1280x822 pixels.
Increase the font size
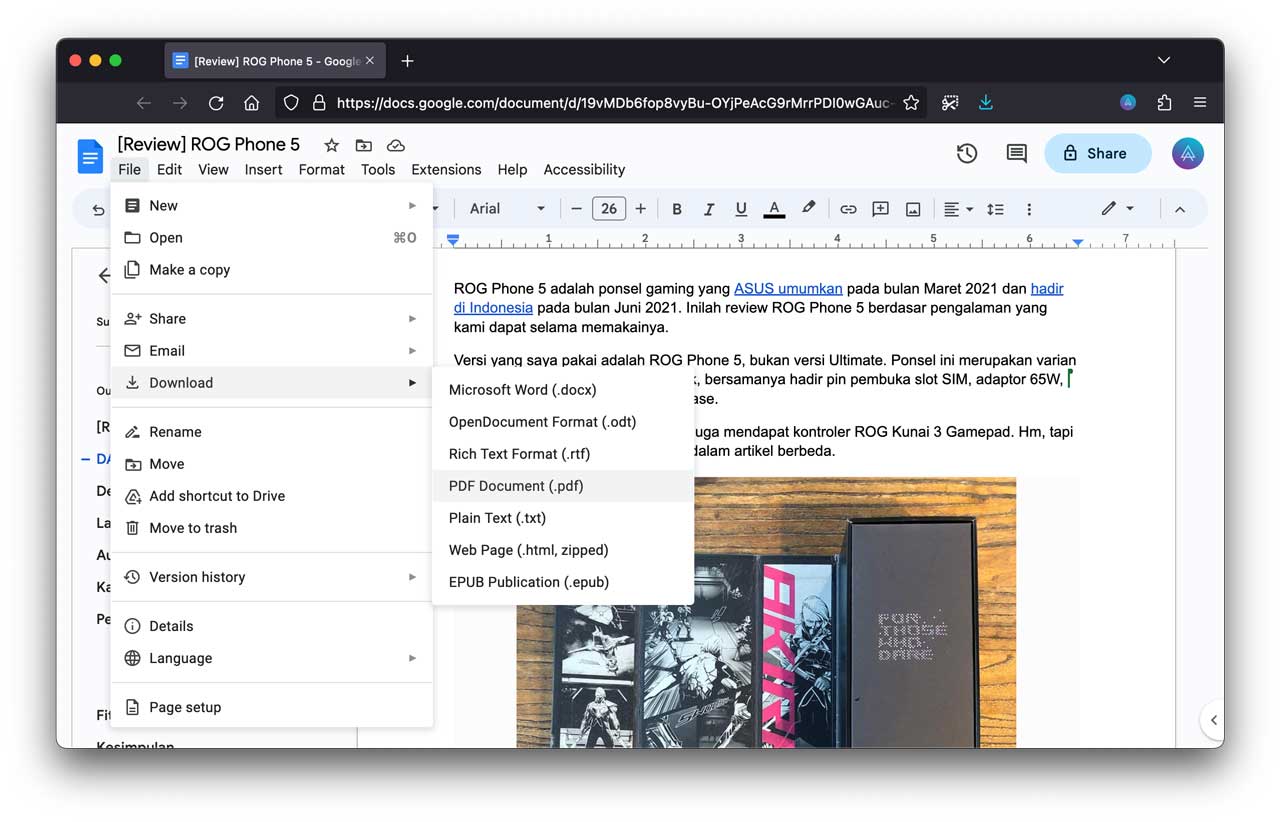640,209
